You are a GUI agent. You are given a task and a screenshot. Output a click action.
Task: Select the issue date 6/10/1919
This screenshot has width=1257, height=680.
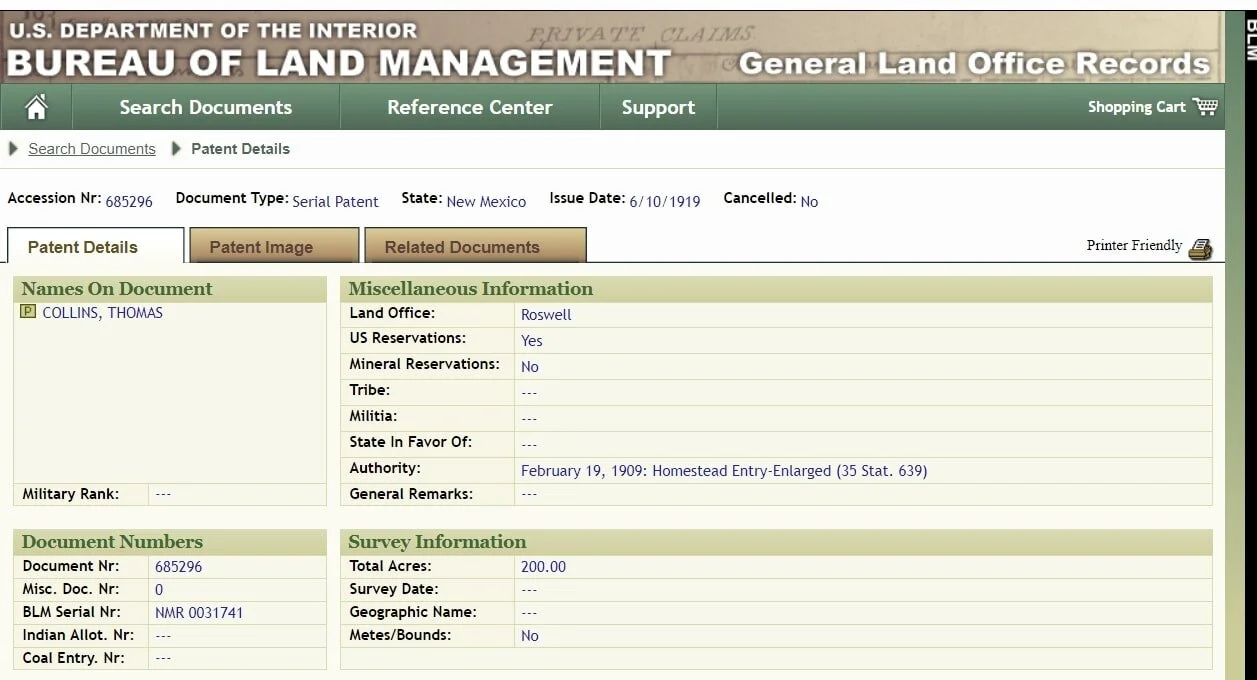click(665, 201)
